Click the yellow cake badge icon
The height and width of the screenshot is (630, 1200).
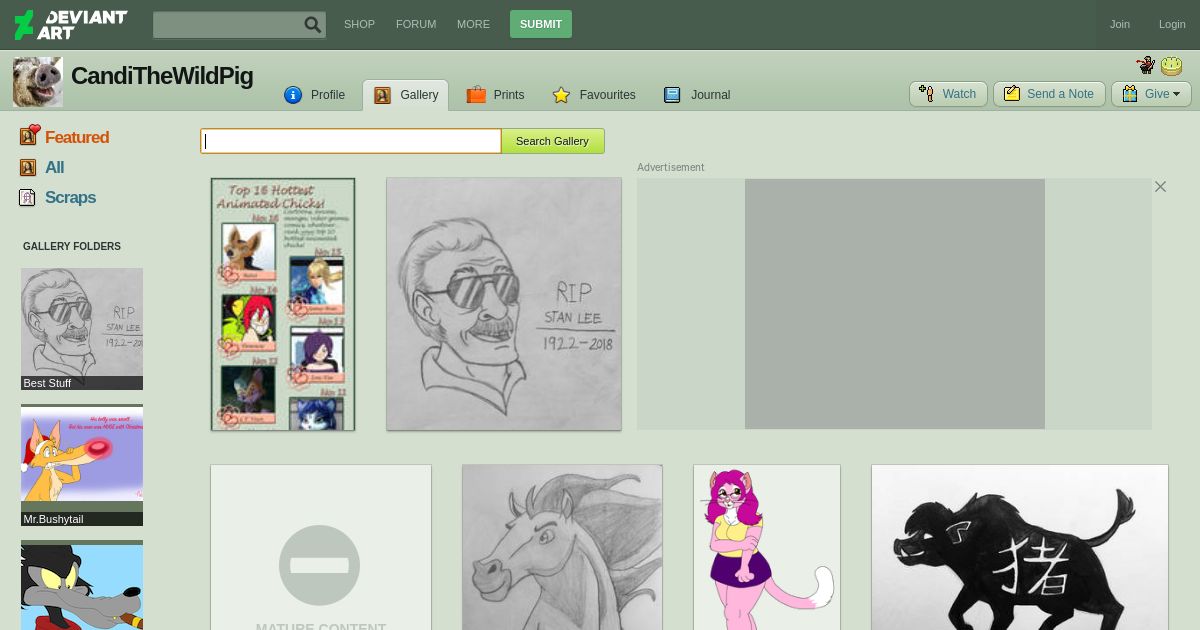[1172, 66]
